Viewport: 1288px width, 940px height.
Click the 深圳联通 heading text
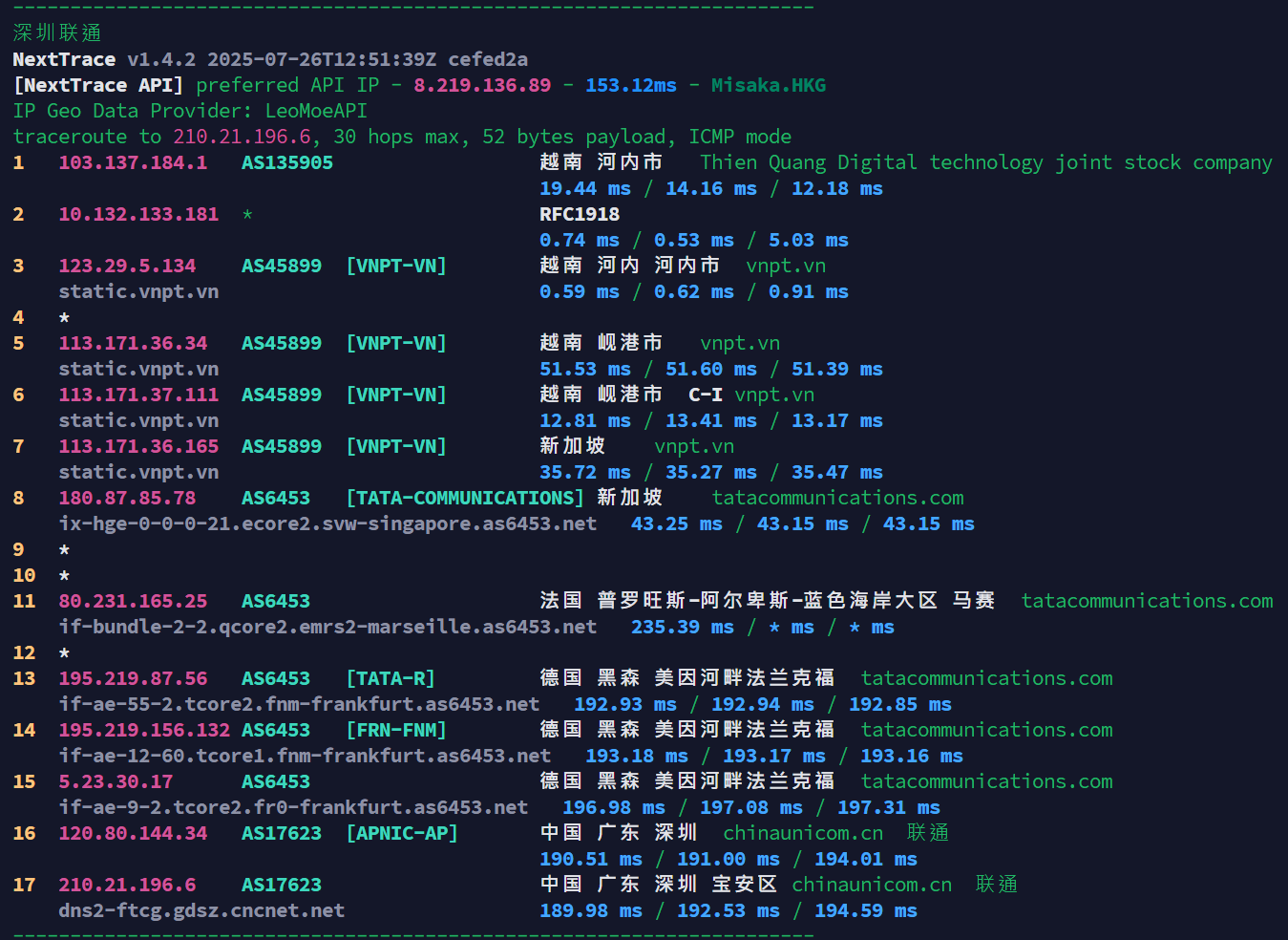point(57,33)
